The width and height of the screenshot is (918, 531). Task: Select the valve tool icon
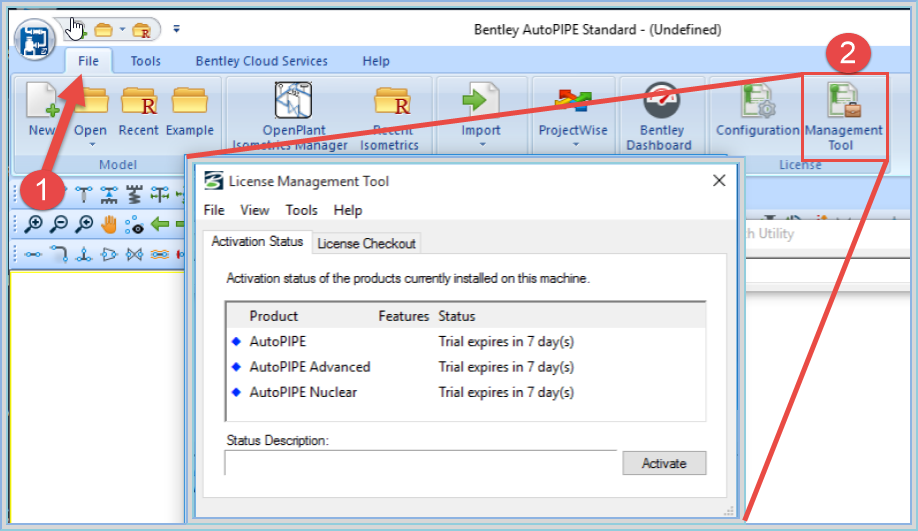tap(135, 254)
